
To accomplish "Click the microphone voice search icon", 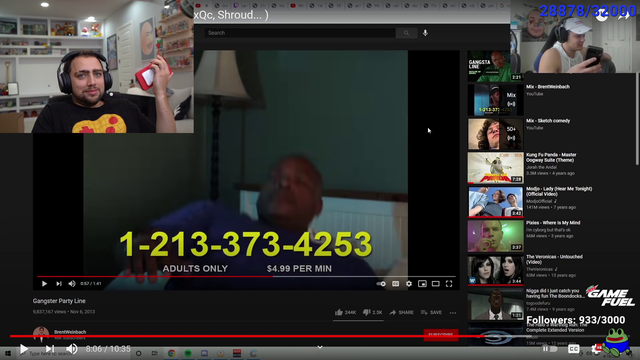I will (425, 33).
